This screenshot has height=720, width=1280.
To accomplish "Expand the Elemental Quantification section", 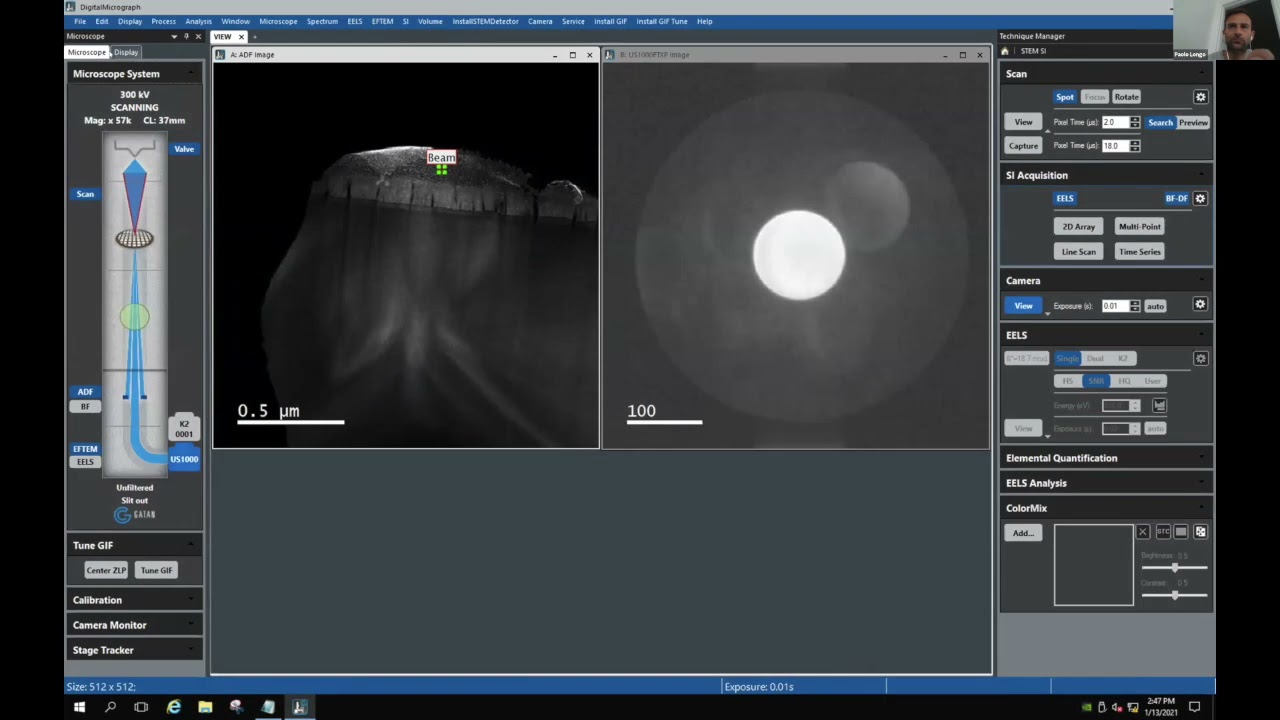I will coord(1106,458).
